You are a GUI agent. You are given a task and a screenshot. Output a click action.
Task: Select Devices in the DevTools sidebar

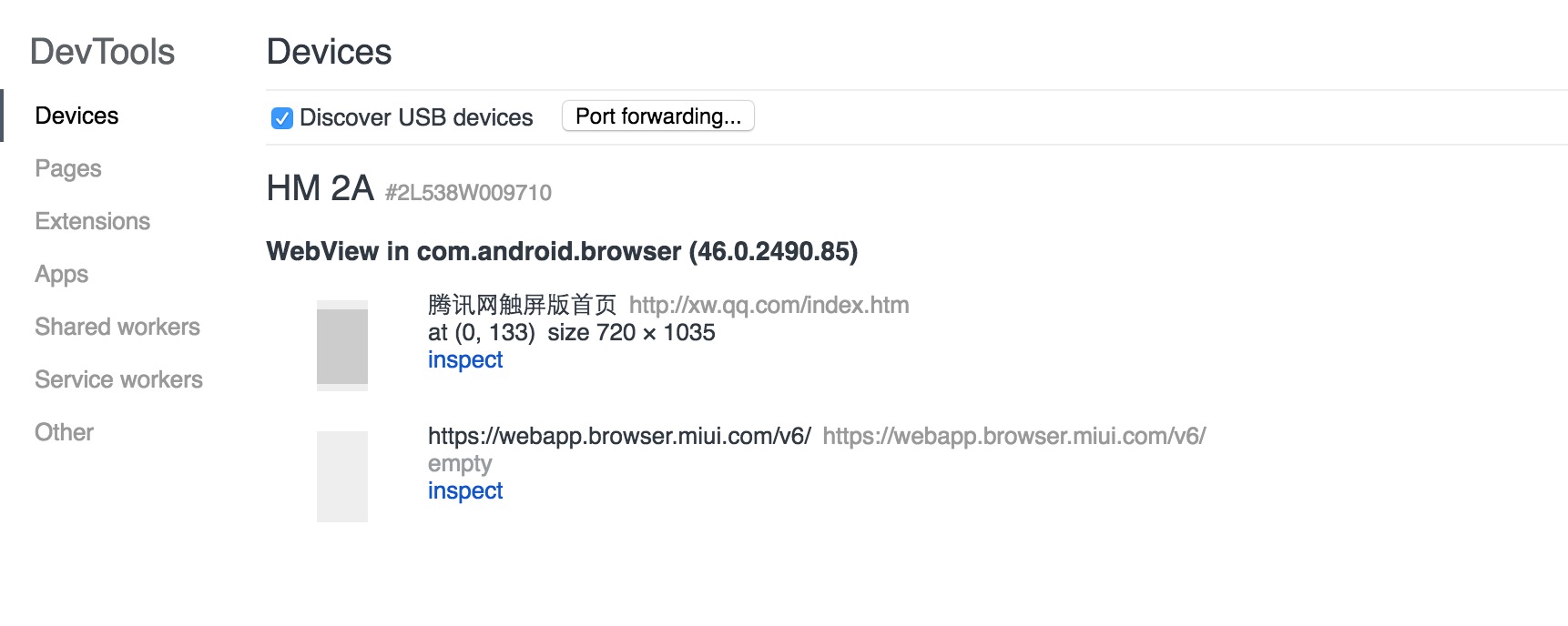(x=76, y=116)
